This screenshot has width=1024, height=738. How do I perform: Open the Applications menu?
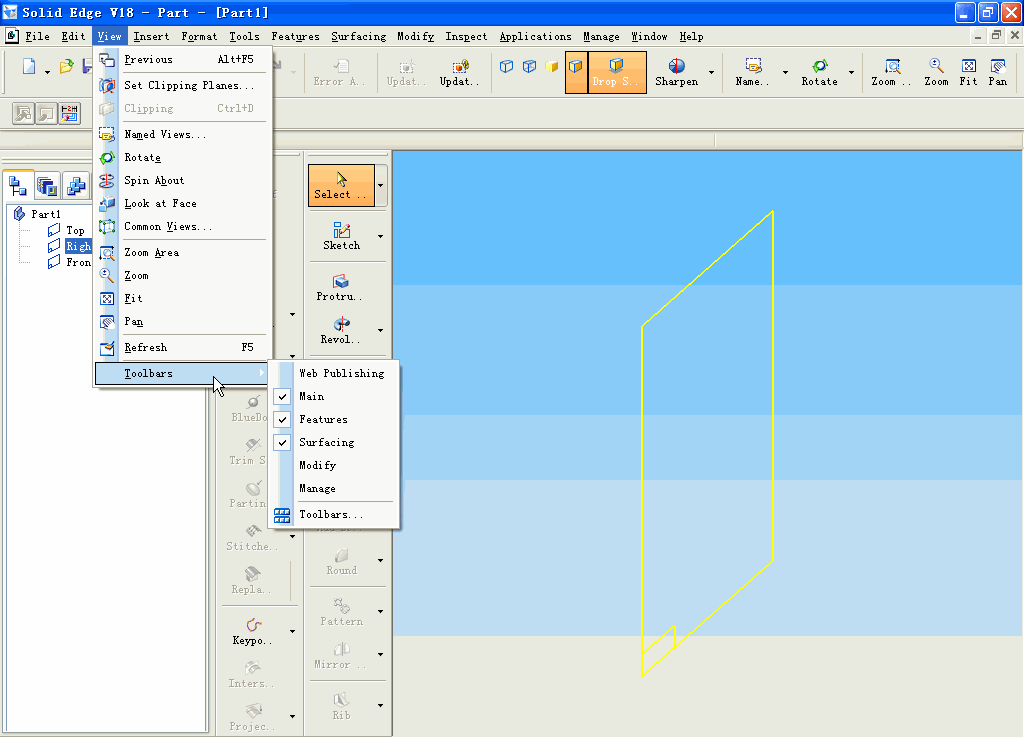coord(536,37)
